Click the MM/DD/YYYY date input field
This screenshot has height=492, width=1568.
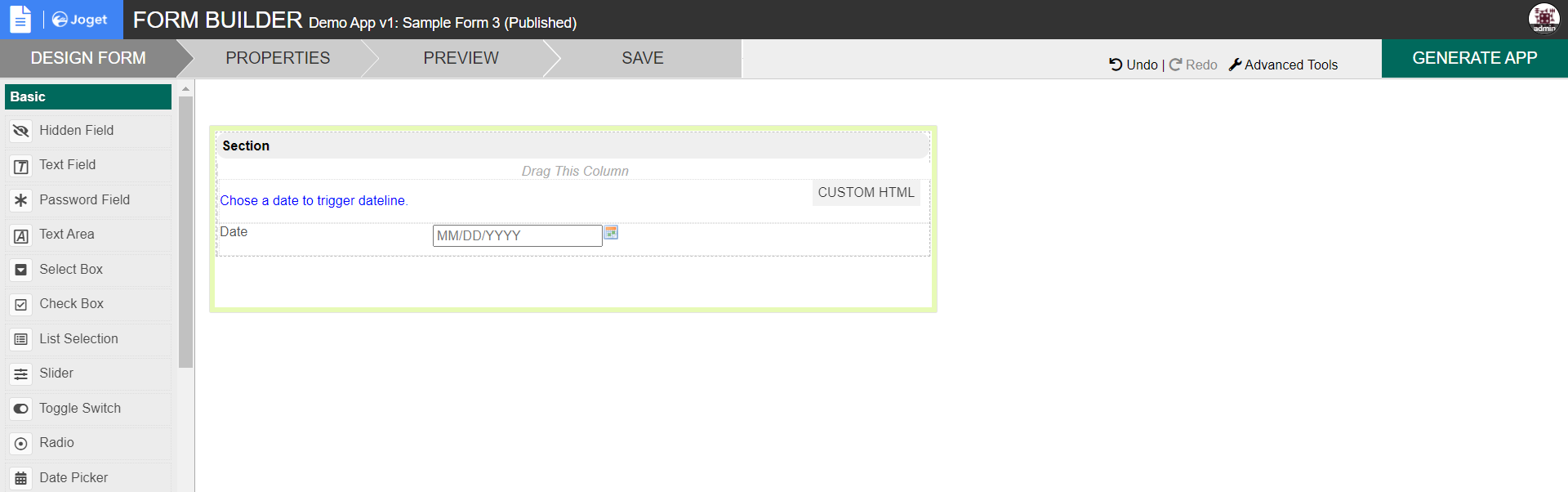point(517,235)
